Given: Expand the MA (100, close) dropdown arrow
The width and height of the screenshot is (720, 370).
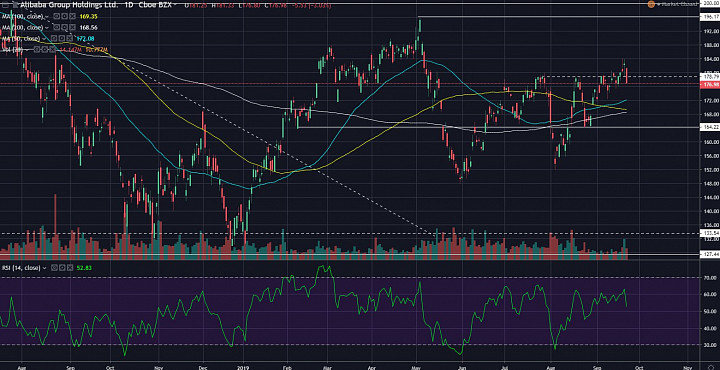Looking at the screenshot, I should click(x=46, y=17).
